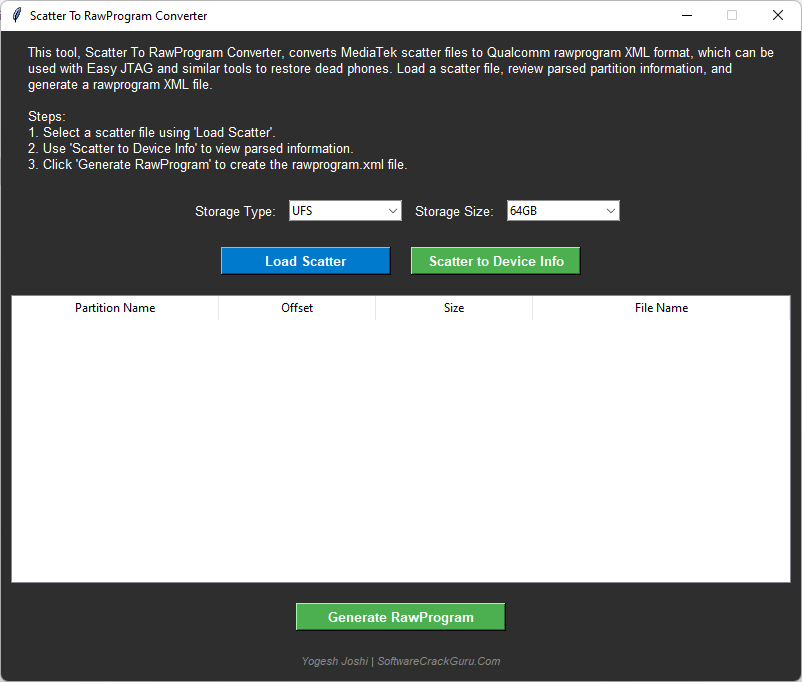Open the Storage Type dropdown

click(391, 210)
